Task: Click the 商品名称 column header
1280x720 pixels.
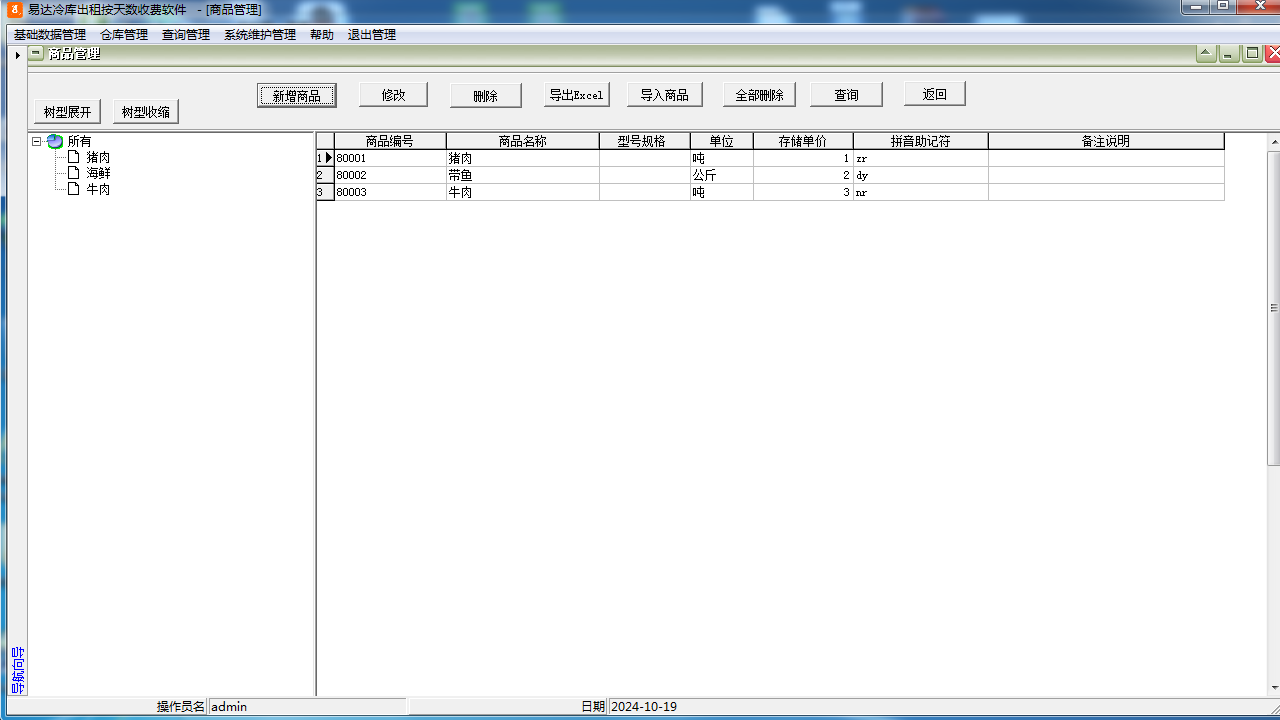Action: [522, 141]
